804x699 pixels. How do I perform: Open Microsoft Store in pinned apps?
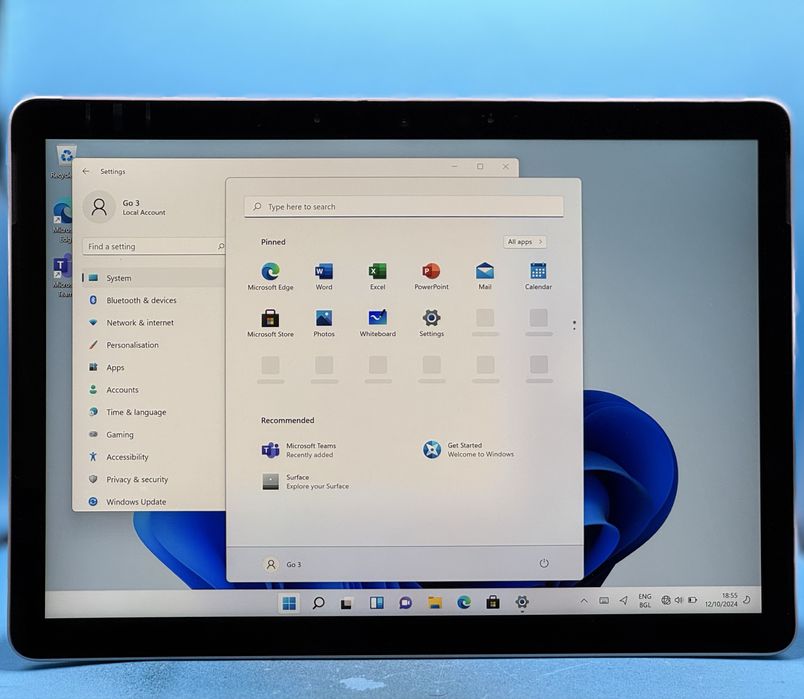coord(270,323)
